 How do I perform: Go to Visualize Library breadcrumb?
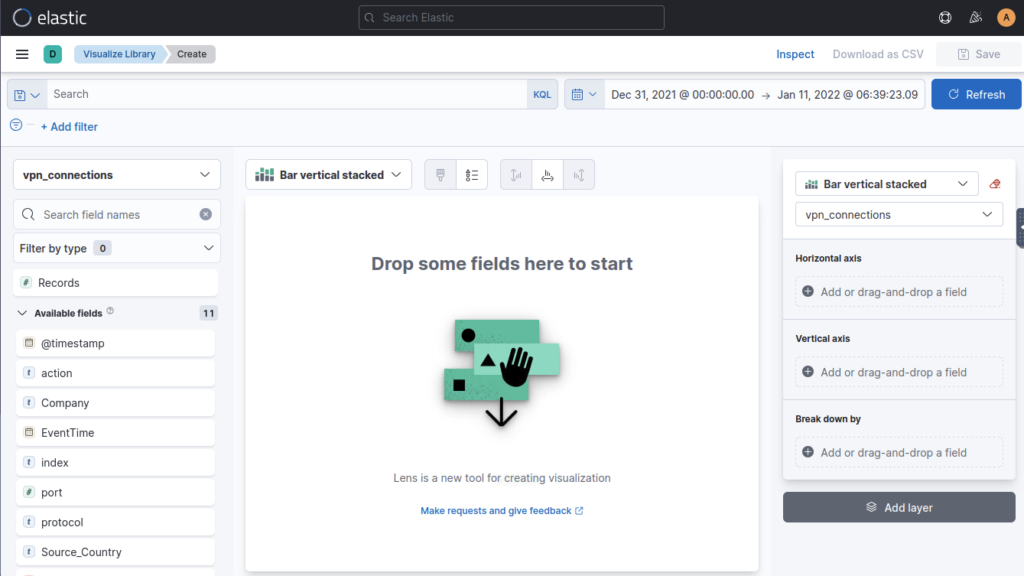(120, 54)
